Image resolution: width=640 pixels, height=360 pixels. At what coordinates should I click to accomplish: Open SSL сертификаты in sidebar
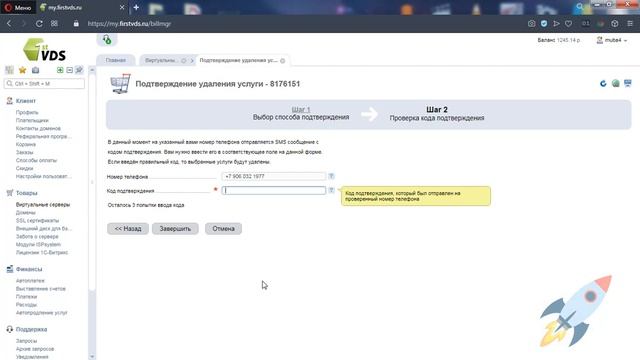click(38, 220)
